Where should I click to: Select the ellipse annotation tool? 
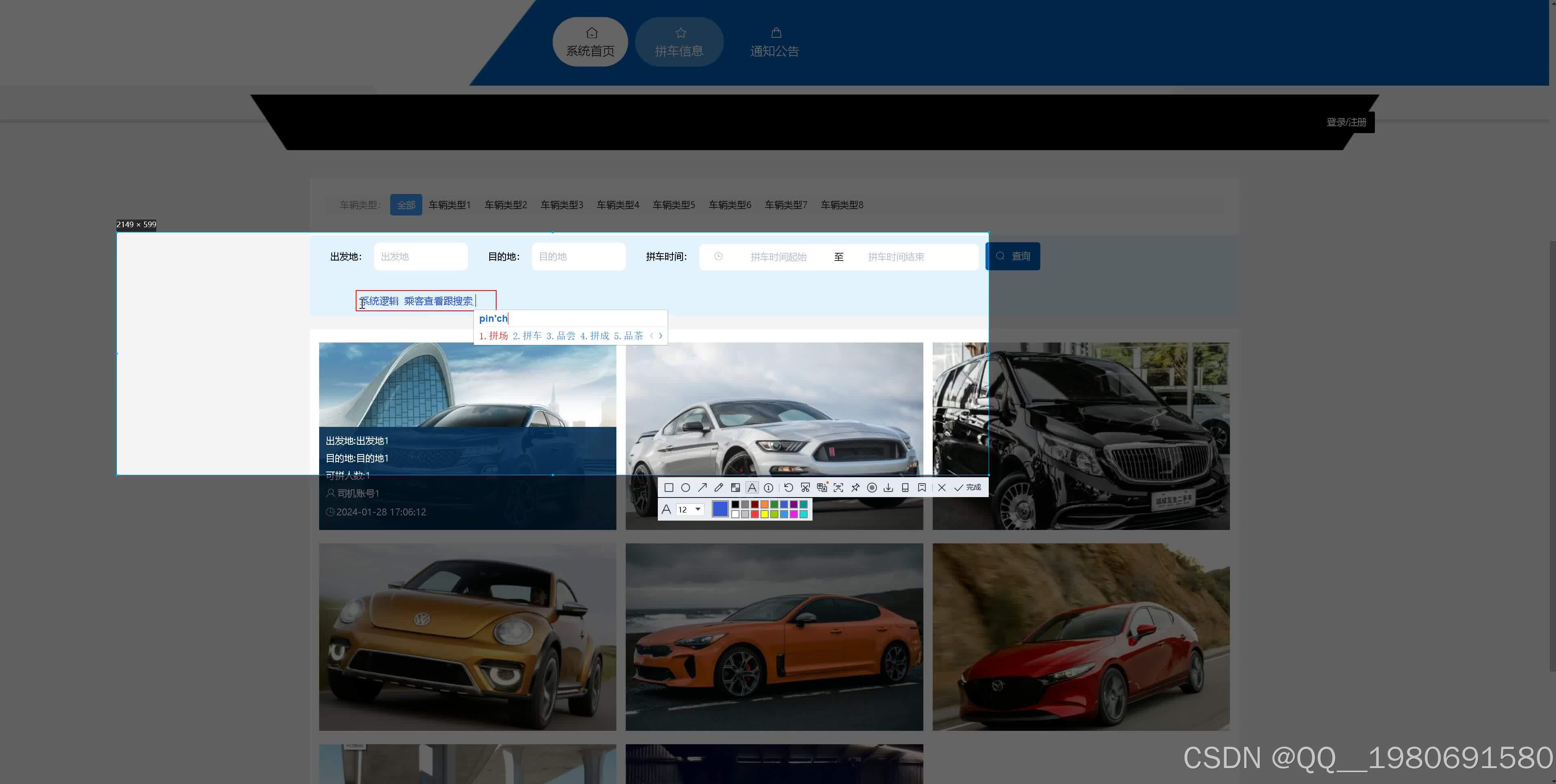point(685,488)
